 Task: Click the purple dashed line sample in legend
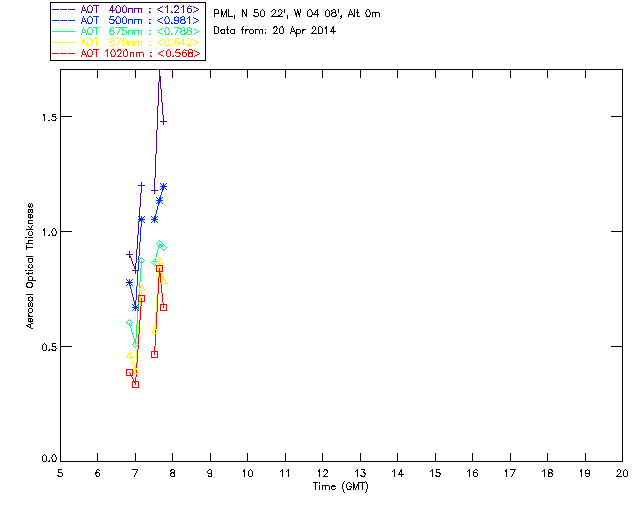[x=64, y=9]
